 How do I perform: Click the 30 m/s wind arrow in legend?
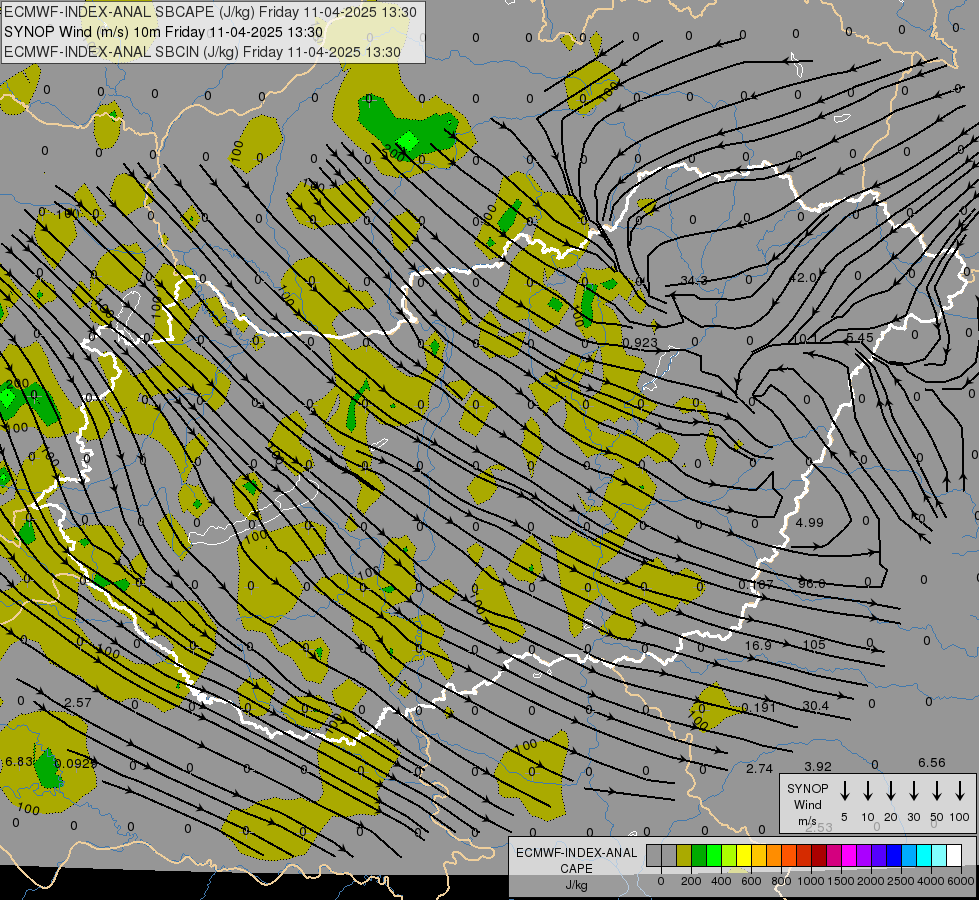tap(913, 790)
